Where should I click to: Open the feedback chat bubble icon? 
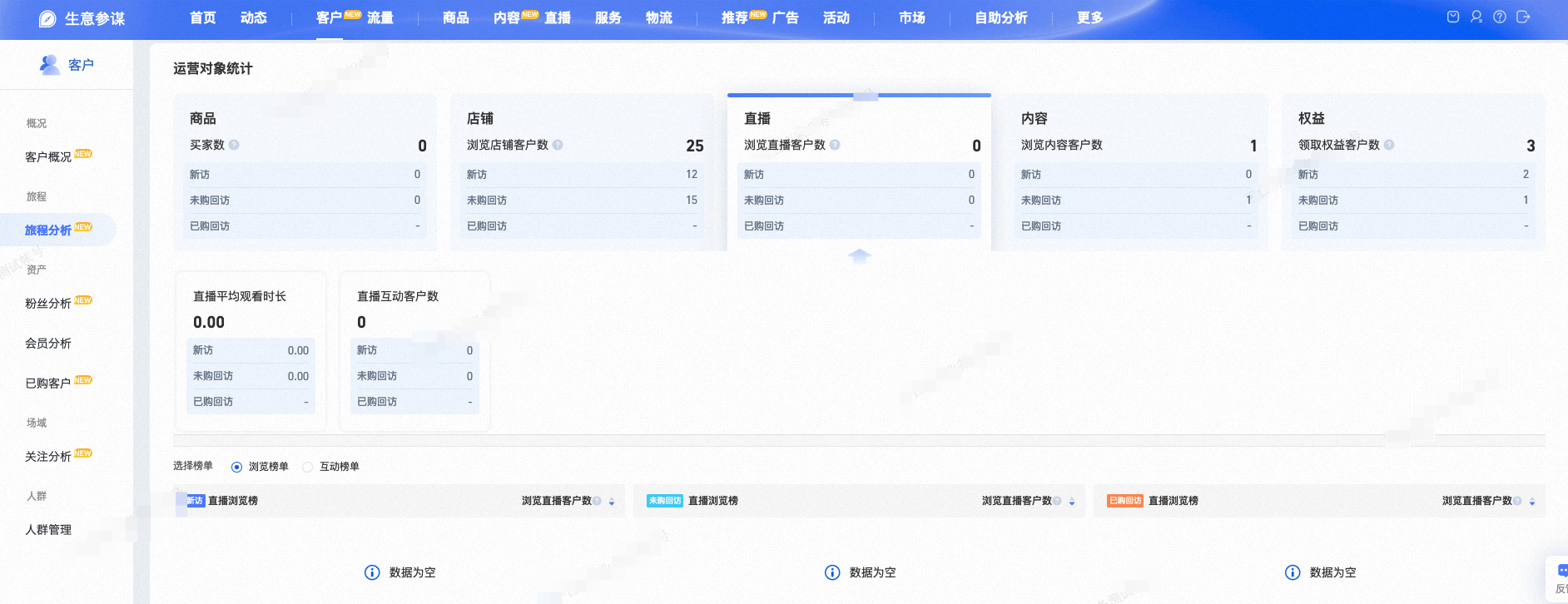tap(1561, 571)
